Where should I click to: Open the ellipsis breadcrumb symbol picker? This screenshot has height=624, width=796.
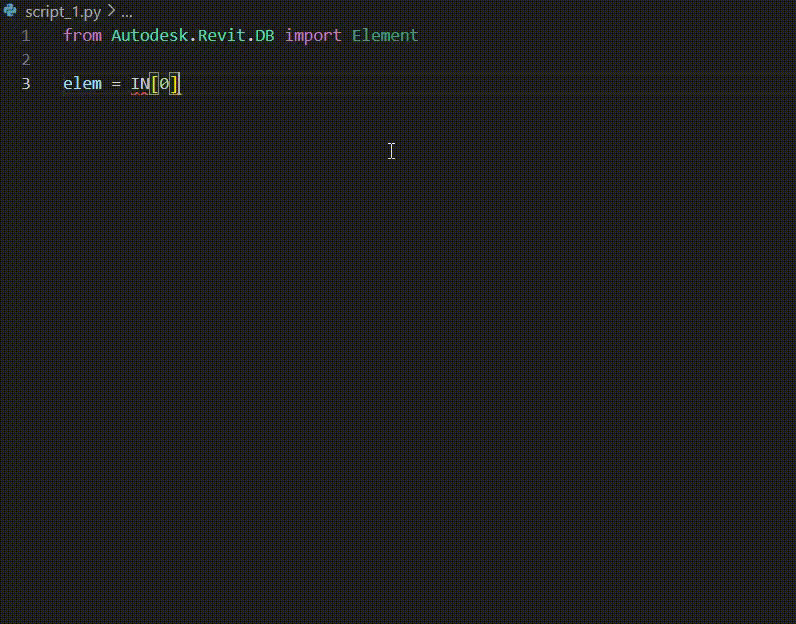pos(127,12)
